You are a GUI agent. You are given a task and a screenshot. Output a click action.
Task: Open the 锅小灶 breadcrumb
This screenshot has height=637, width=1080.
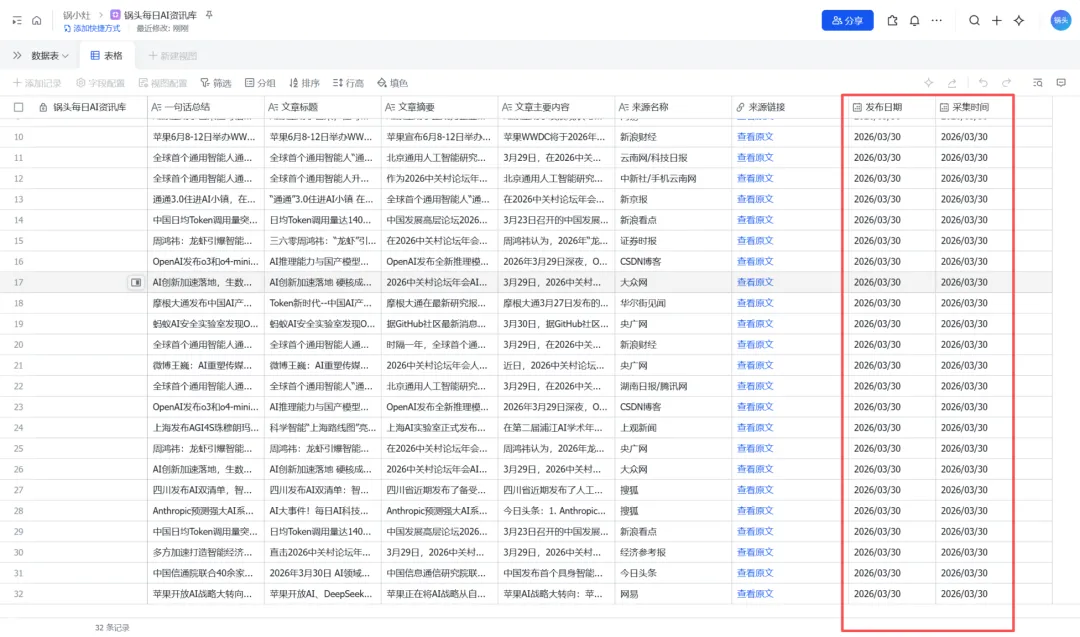click(76, 14)
